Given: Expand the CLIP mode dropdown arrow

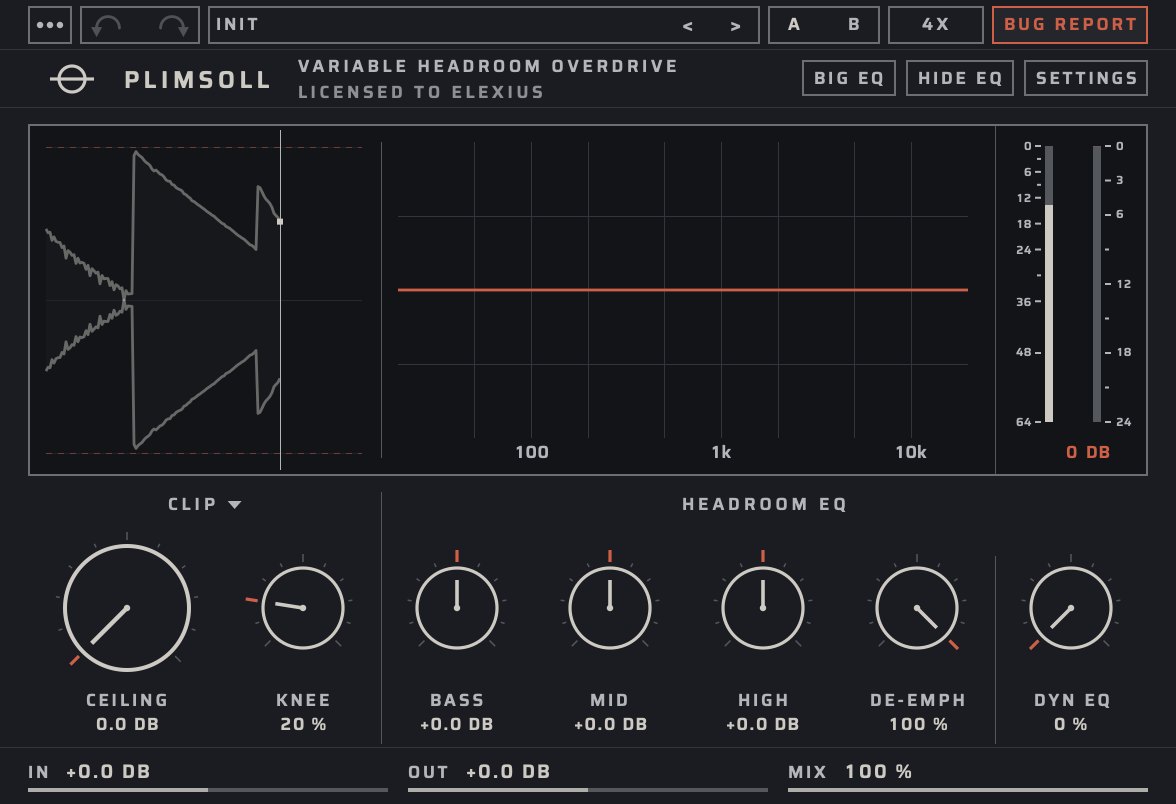Looking at the screenshot, I should click(235, 505).
